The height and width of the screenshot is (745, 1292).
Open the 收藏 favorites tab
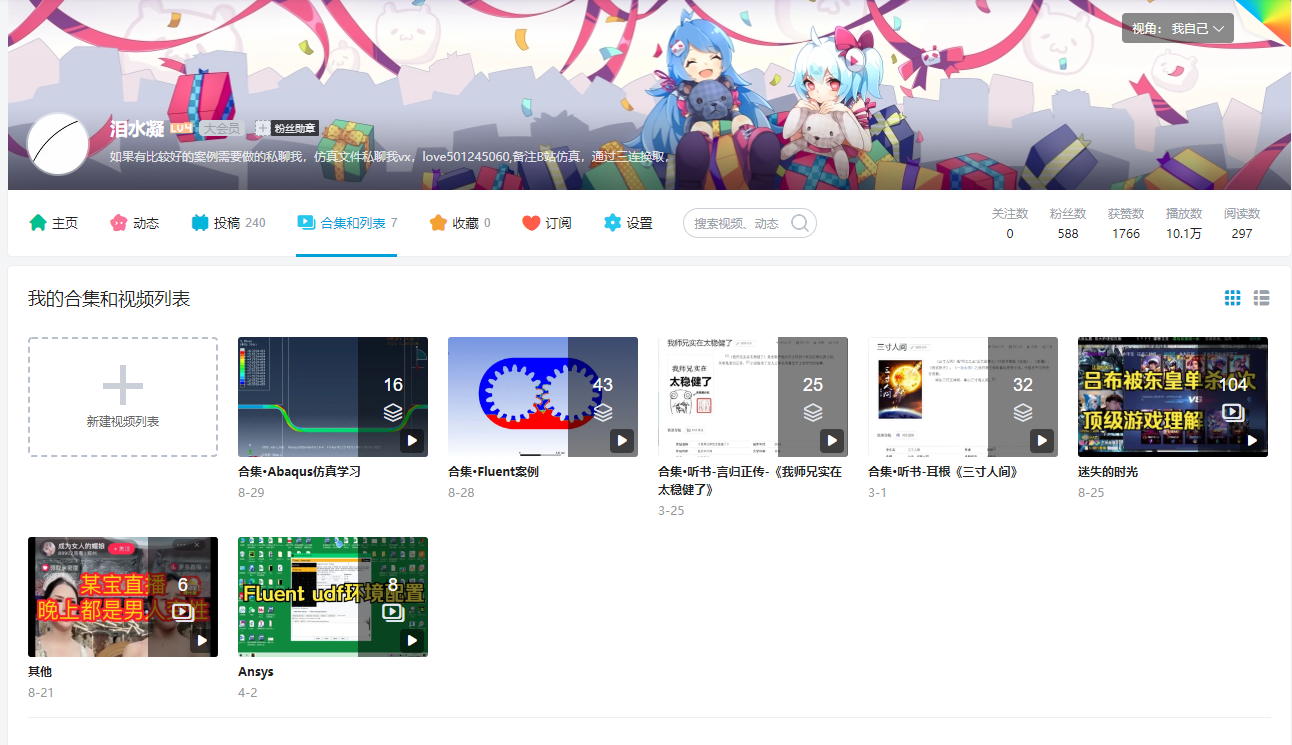click(x=460, y=223)
